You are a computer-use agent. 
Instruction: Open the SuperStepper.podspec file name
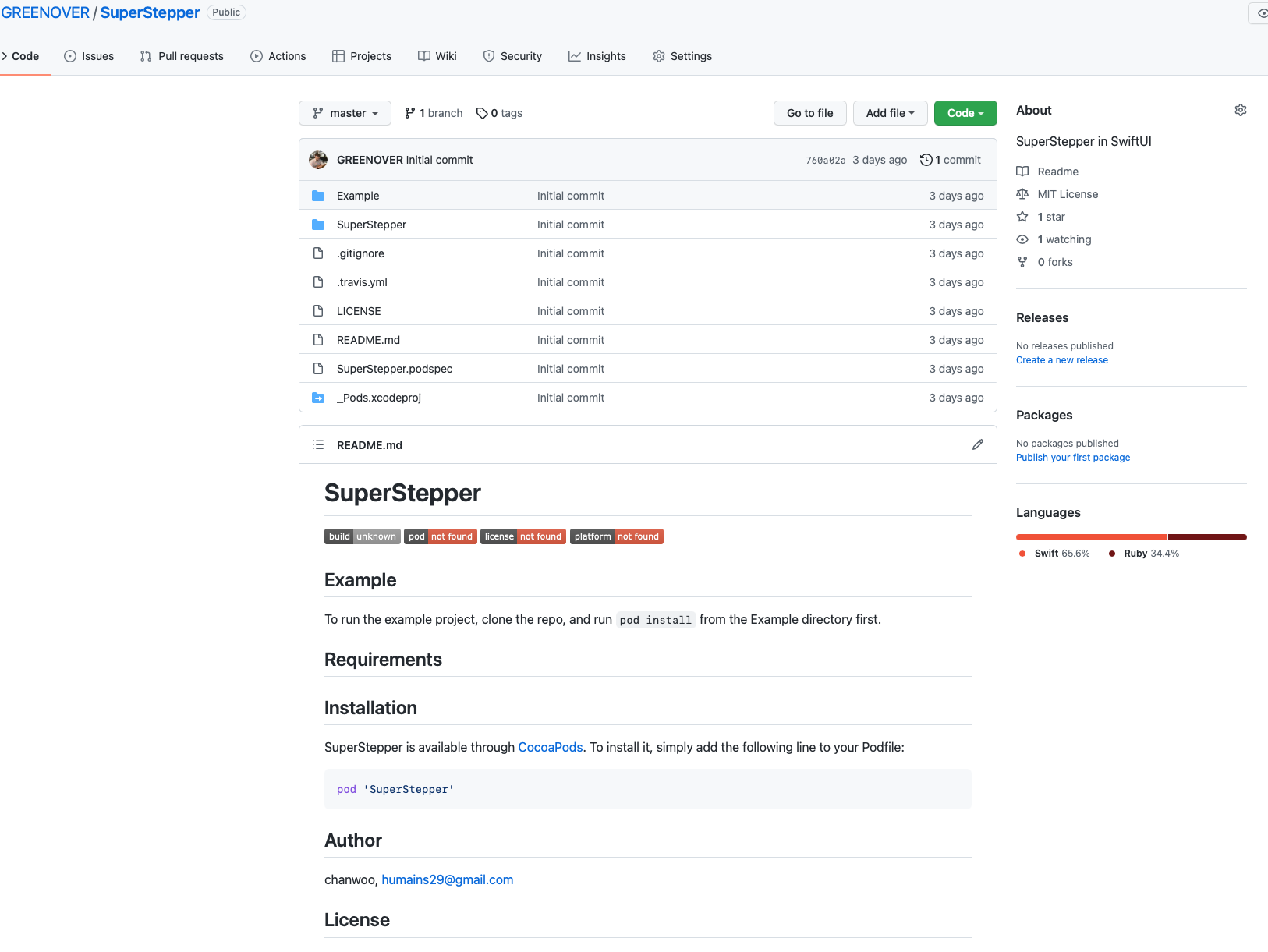click(395, 369)
